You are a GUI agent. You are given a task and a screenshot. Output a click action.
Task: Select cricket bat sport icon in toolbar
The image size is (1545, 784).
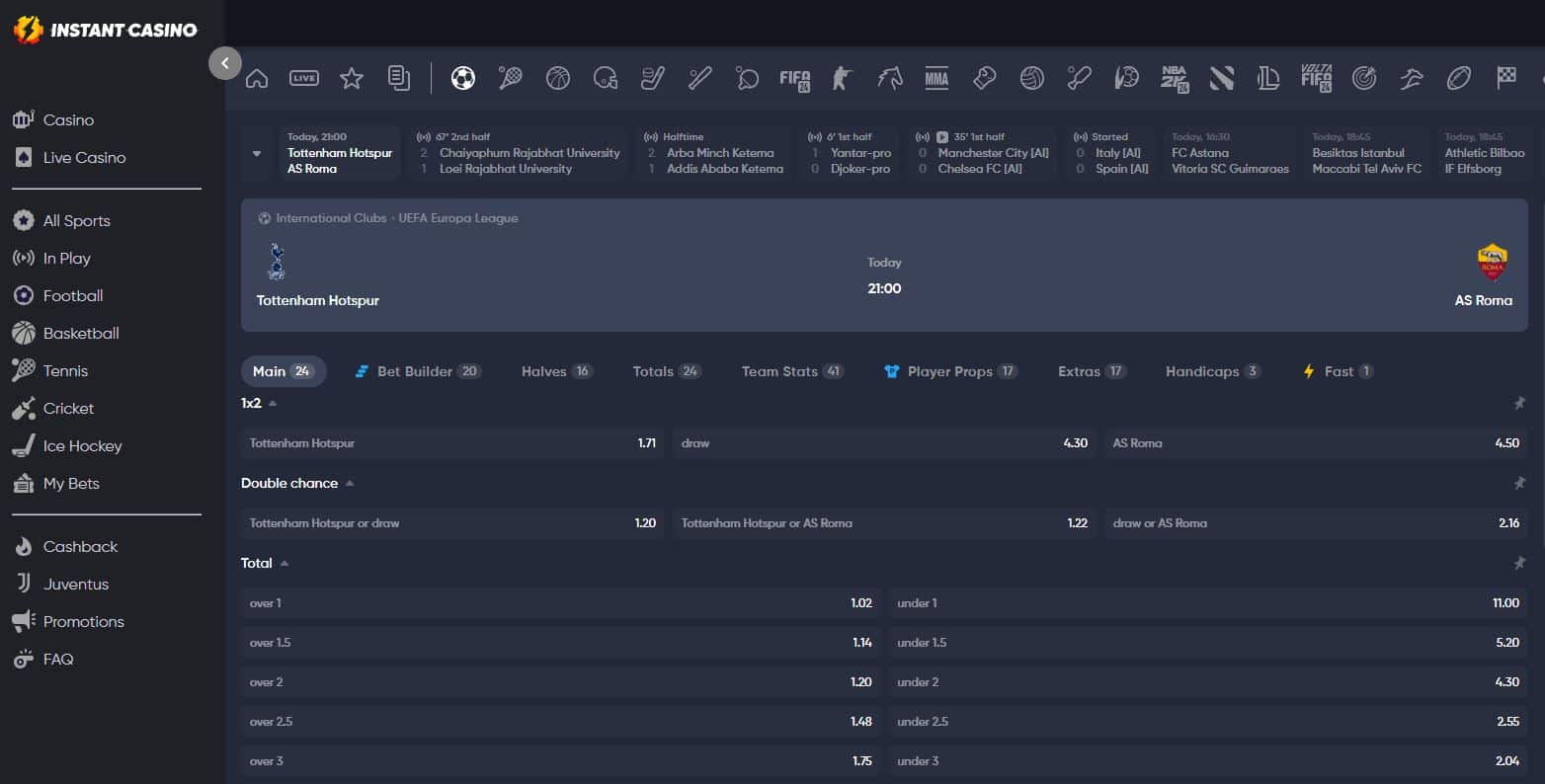[x=1080, y=78]
